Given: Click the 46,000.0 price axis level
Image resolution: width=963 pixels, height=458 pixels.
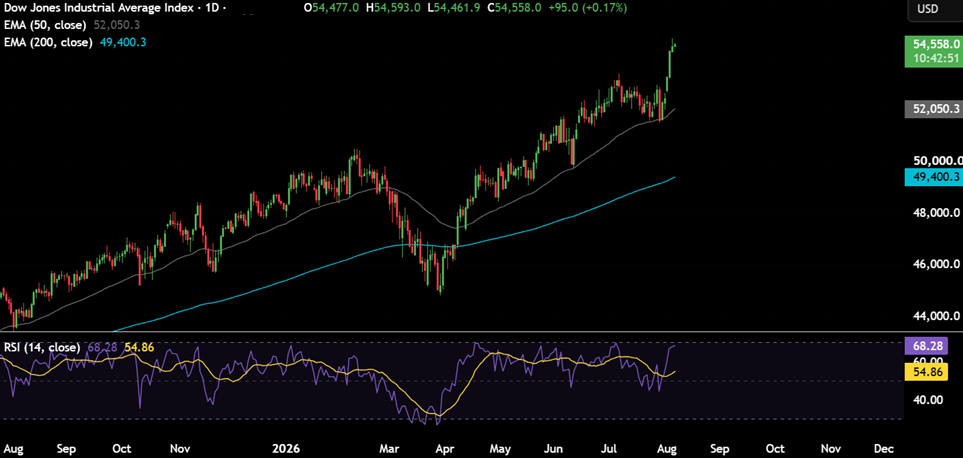Looking at the screenshot, I should [x=936, y=265].
